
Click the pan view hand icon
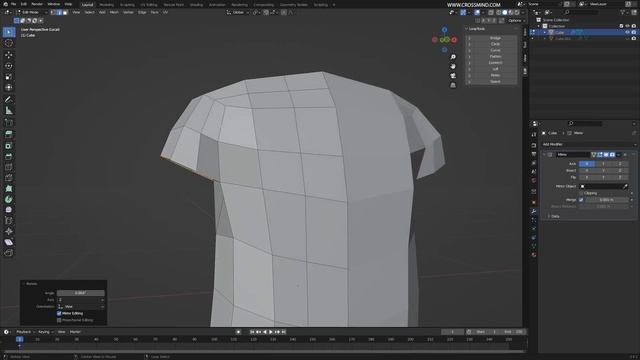pos(453,66)
